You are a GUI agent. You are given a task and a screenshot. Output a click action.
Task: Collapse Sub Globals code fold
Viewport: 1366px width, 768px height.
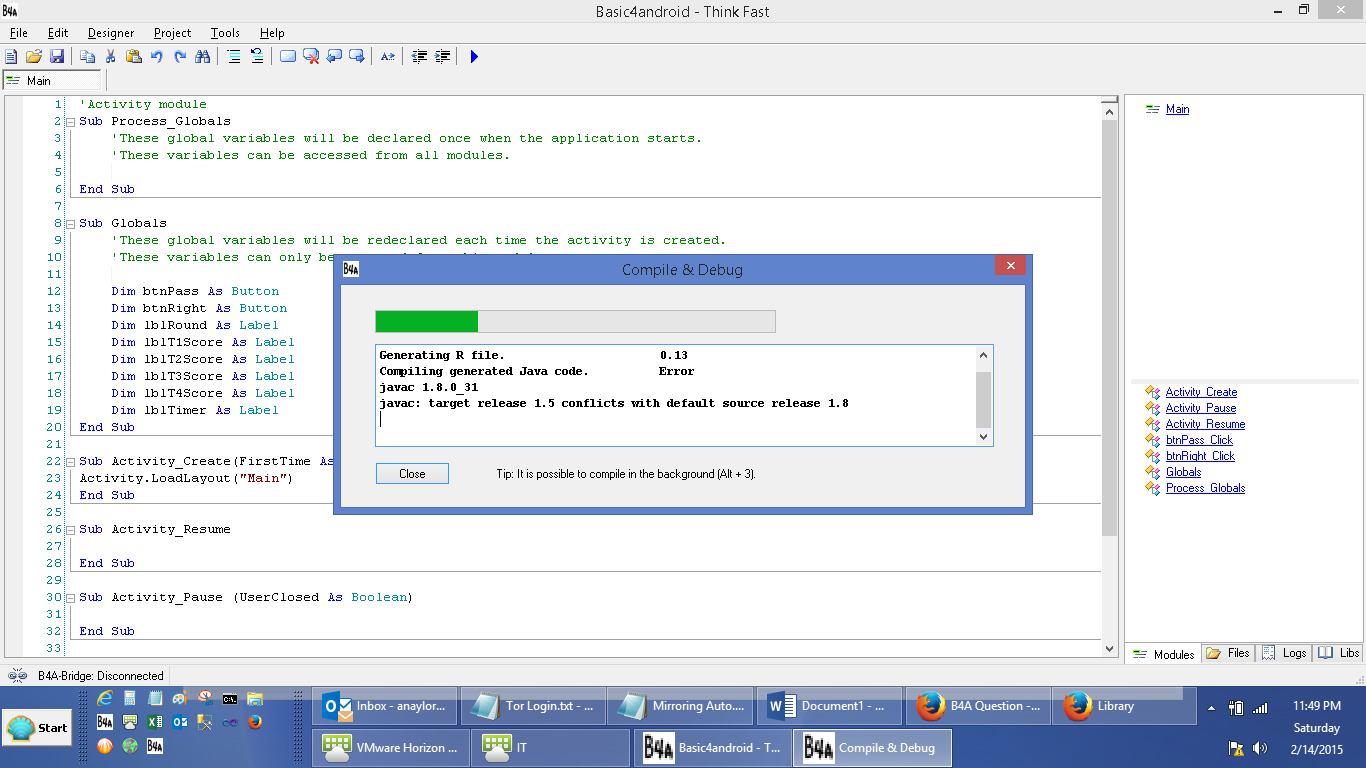pyautogui.click(x=70, y=223)
